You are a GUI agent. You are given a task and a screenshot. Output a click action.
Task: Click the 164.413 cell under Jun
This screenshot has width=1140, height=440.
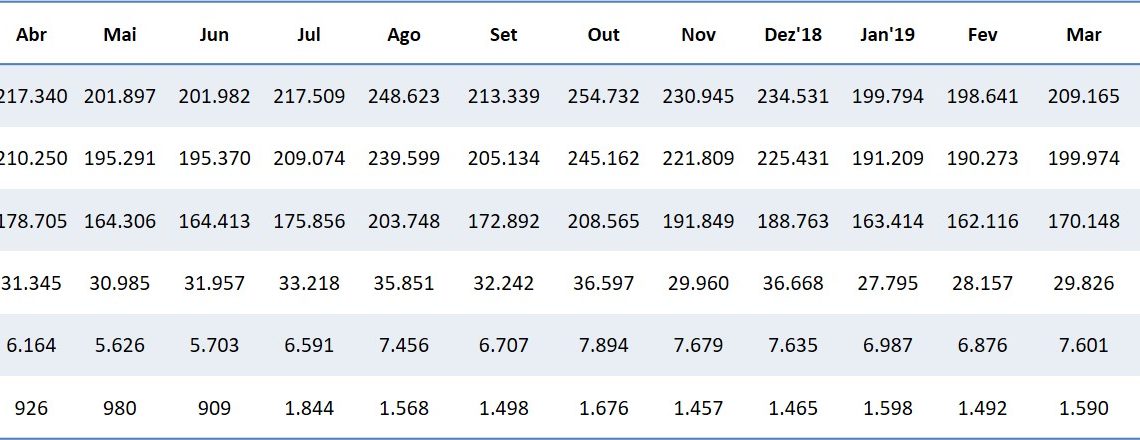coord(215,221)
